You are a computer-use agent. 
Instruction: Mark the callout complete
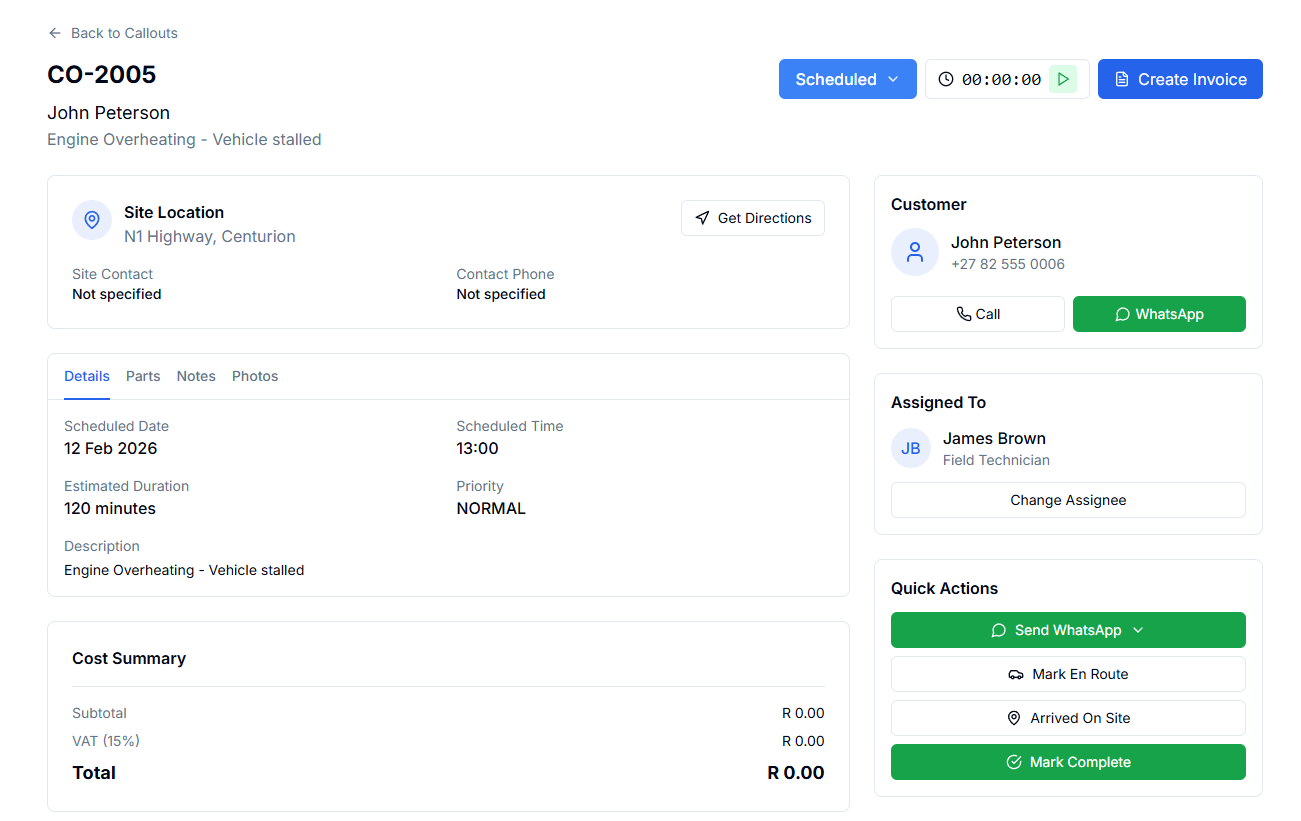click(1068, 762)
